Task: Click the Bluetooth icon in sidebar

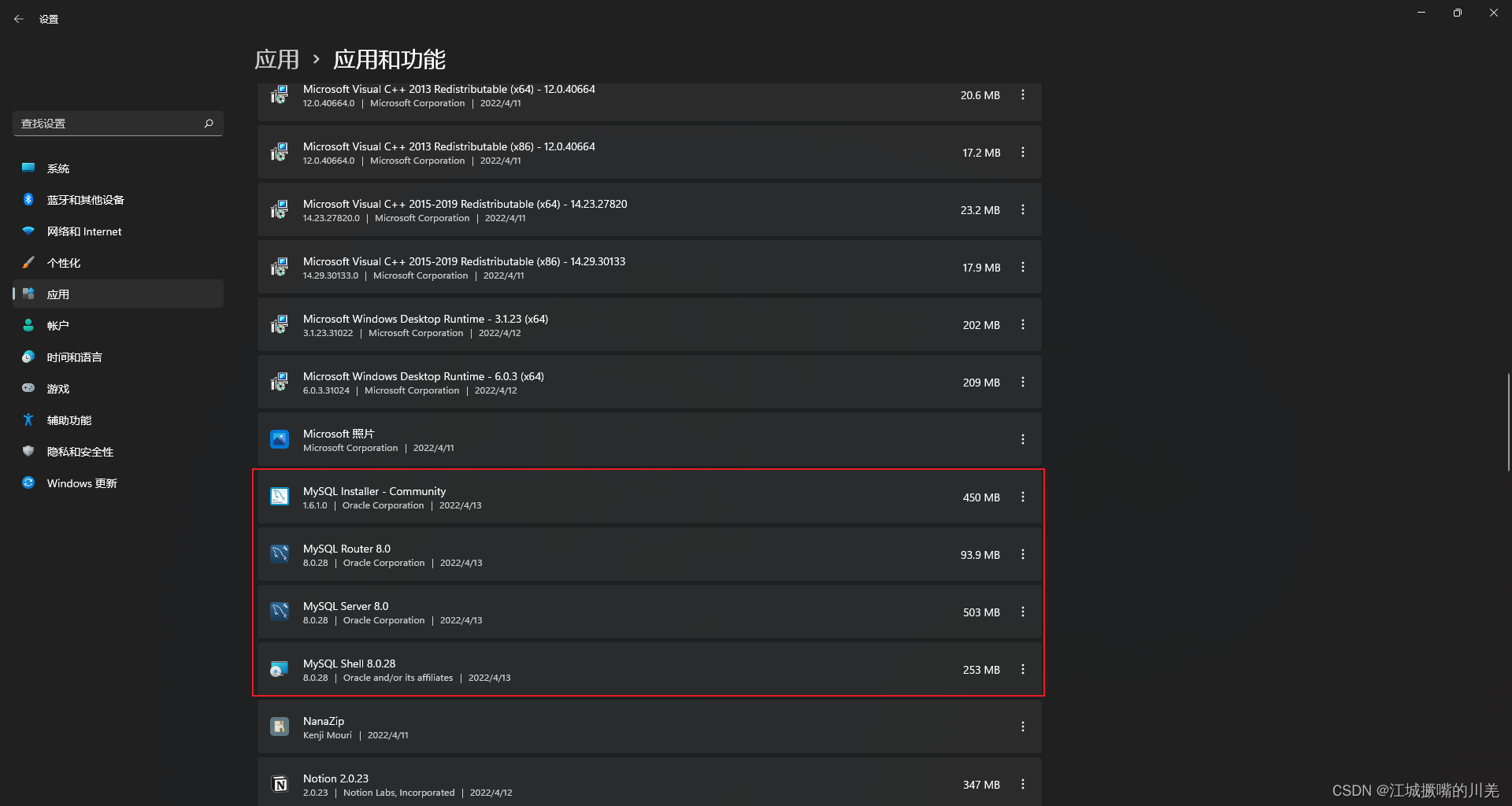Action: coord(28,199)
